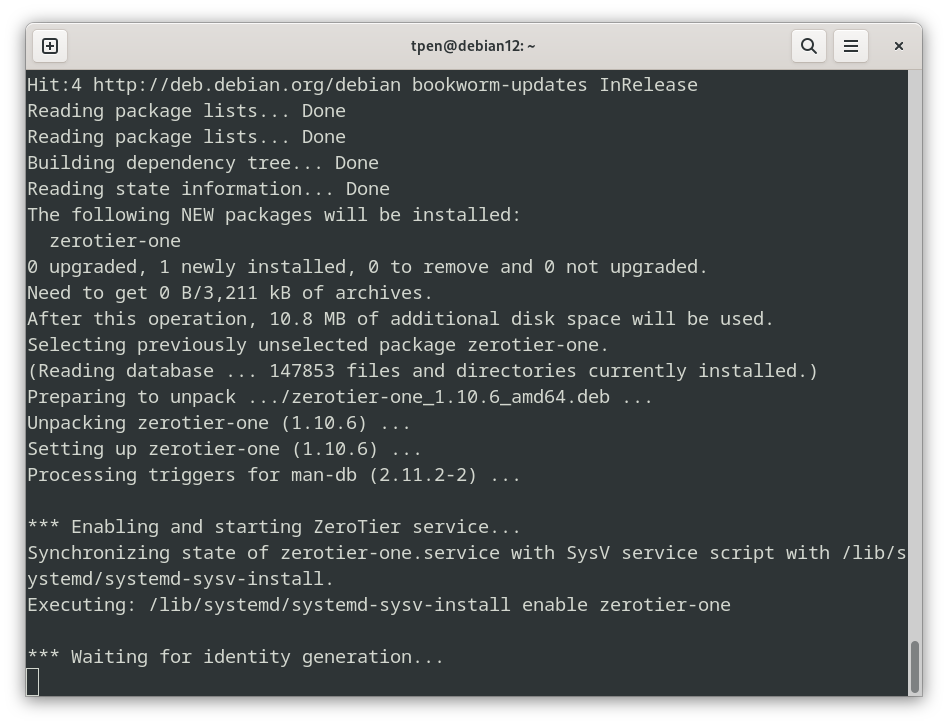Click the search magnifier icon
Screen dimensions: 948x725
coord(809,46)
